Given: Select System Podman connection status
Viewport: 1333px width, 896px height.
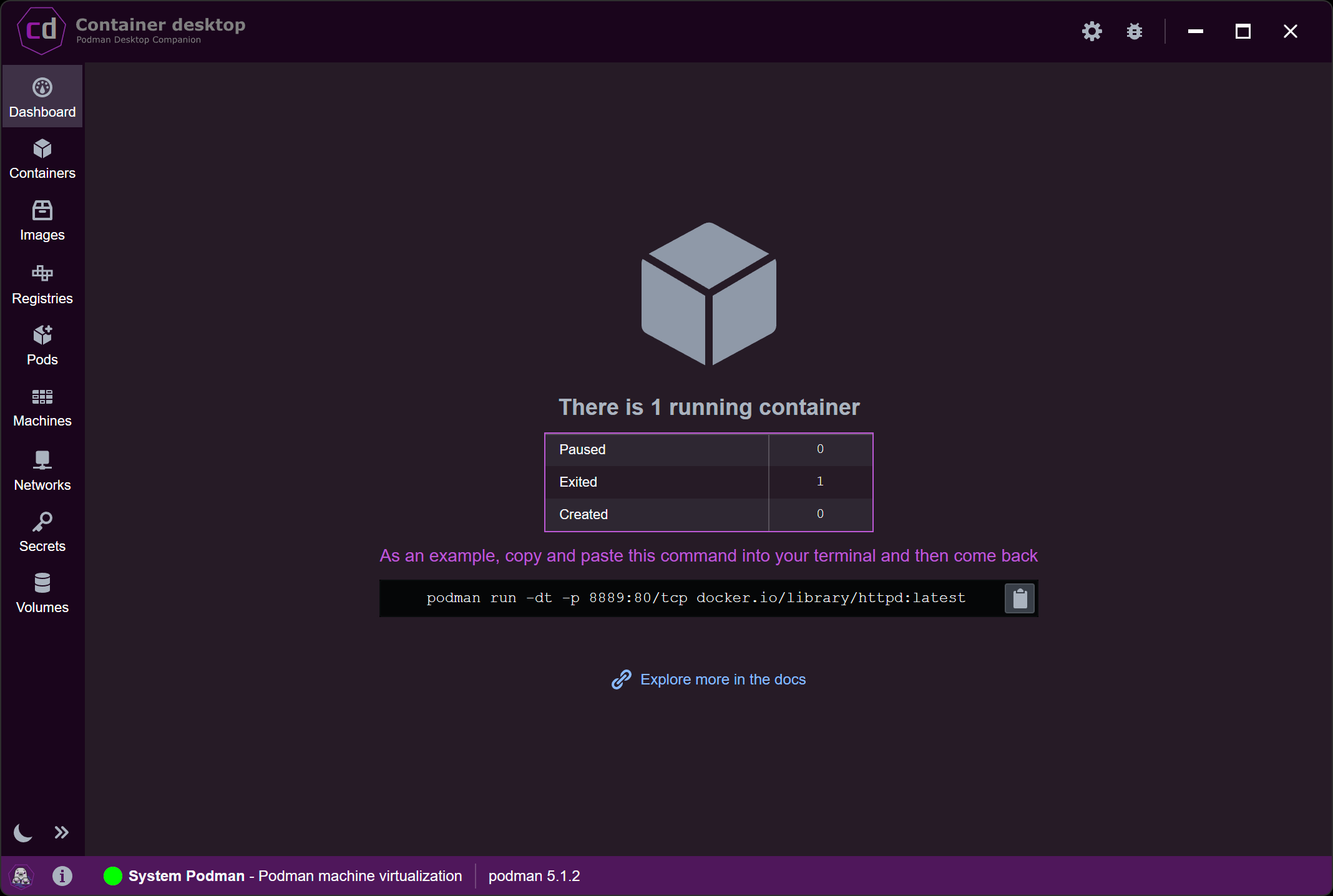Looking at the screenshot, I should coord(110,877).
